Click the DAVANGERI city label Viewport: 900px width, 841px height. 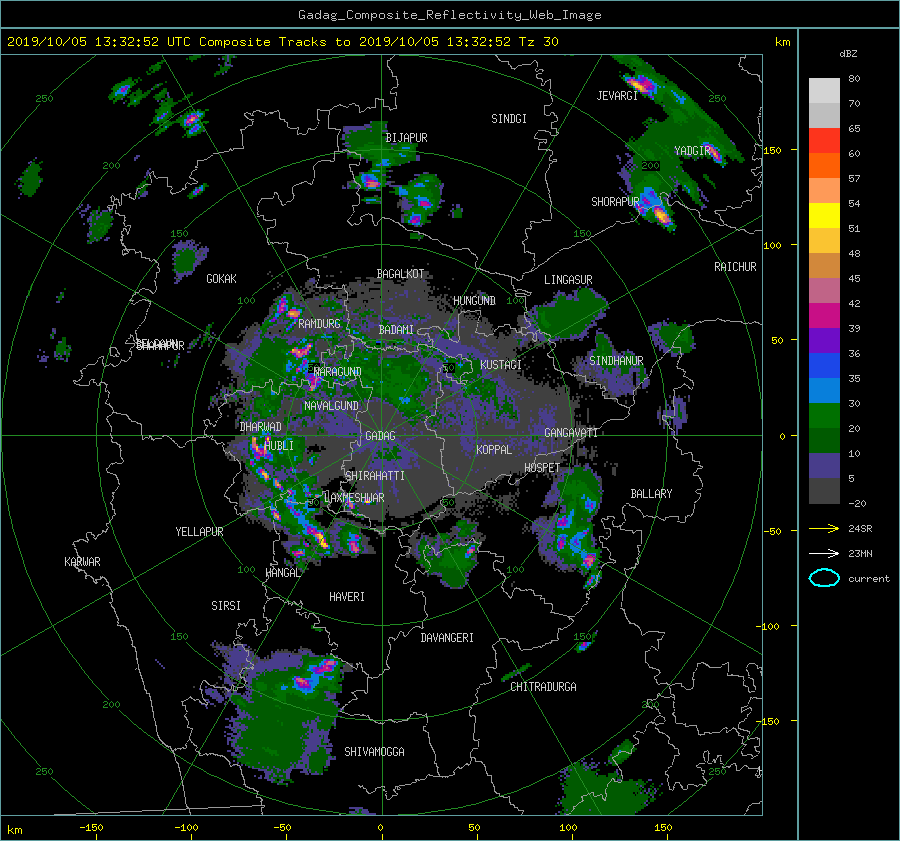point(447,638)
